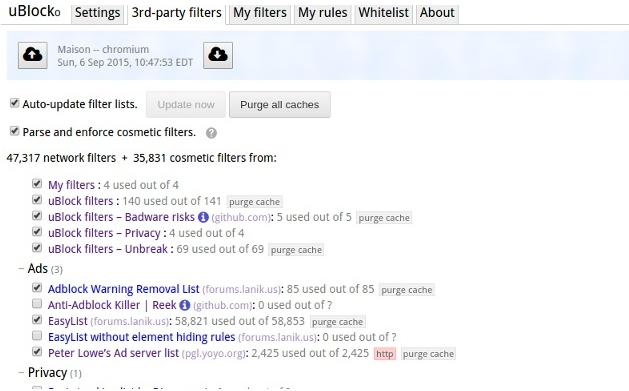Select the 3rd-party filters tab
The height and width of the screenshot is (391, 629).
[177, 13]
